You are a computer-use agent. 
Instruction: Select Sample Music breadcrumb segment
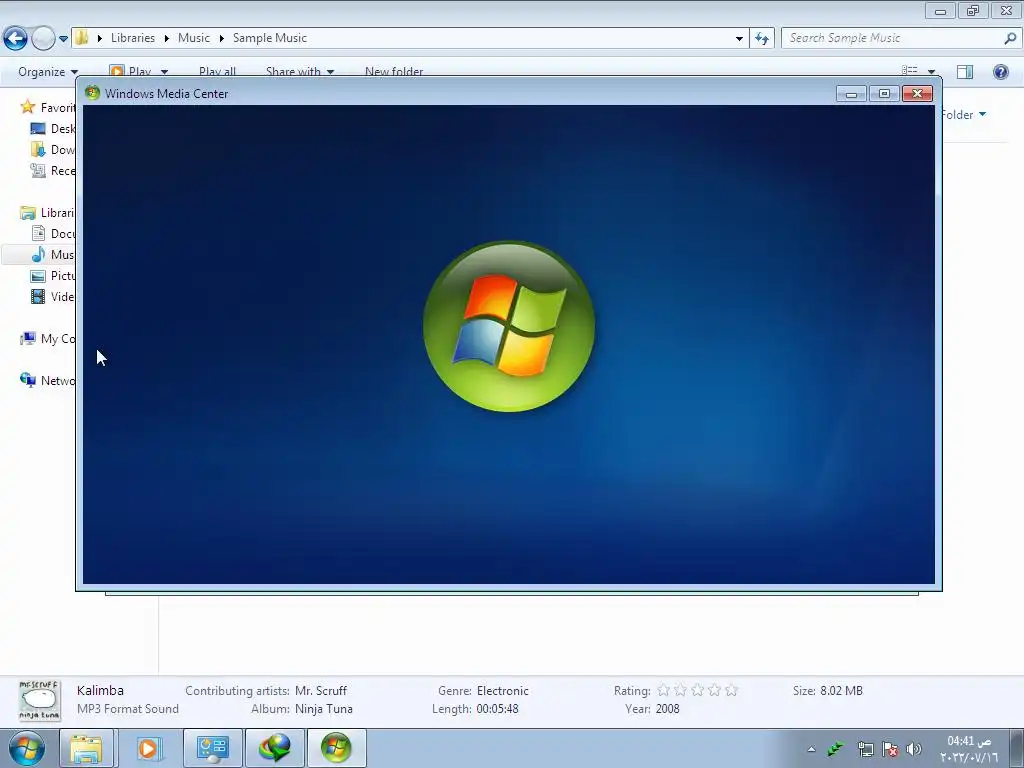(x=270, y=38)
